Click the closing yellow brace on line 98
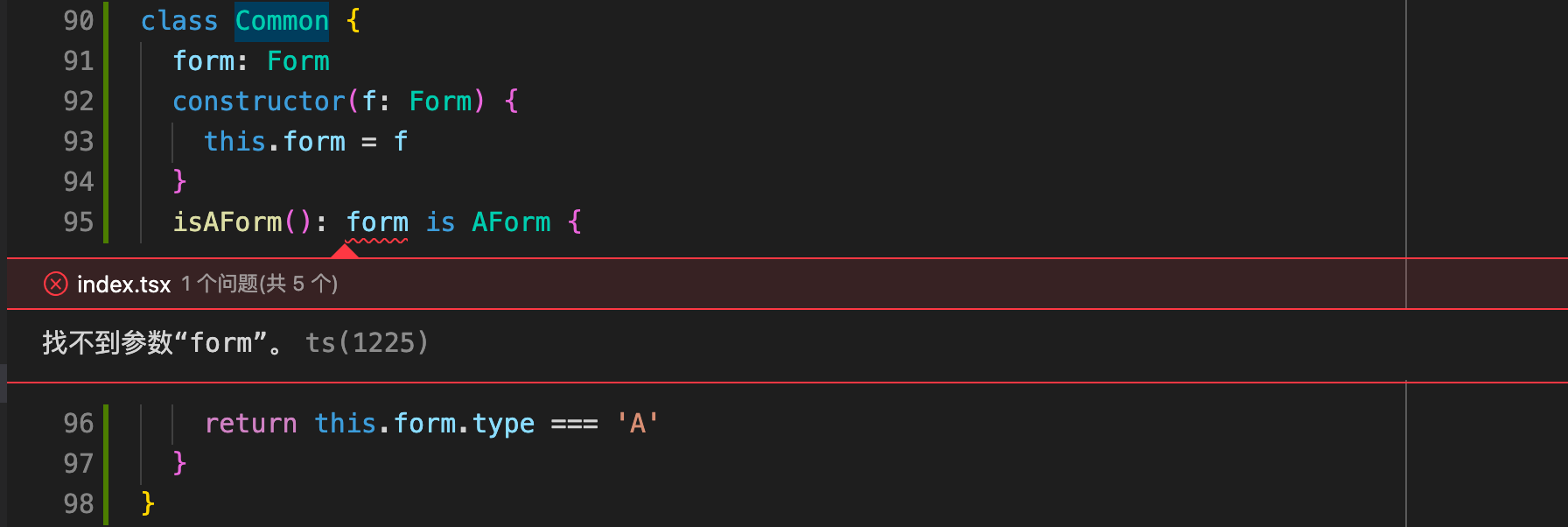Viewport: 1568px width, 527px height. coord(148,503)
